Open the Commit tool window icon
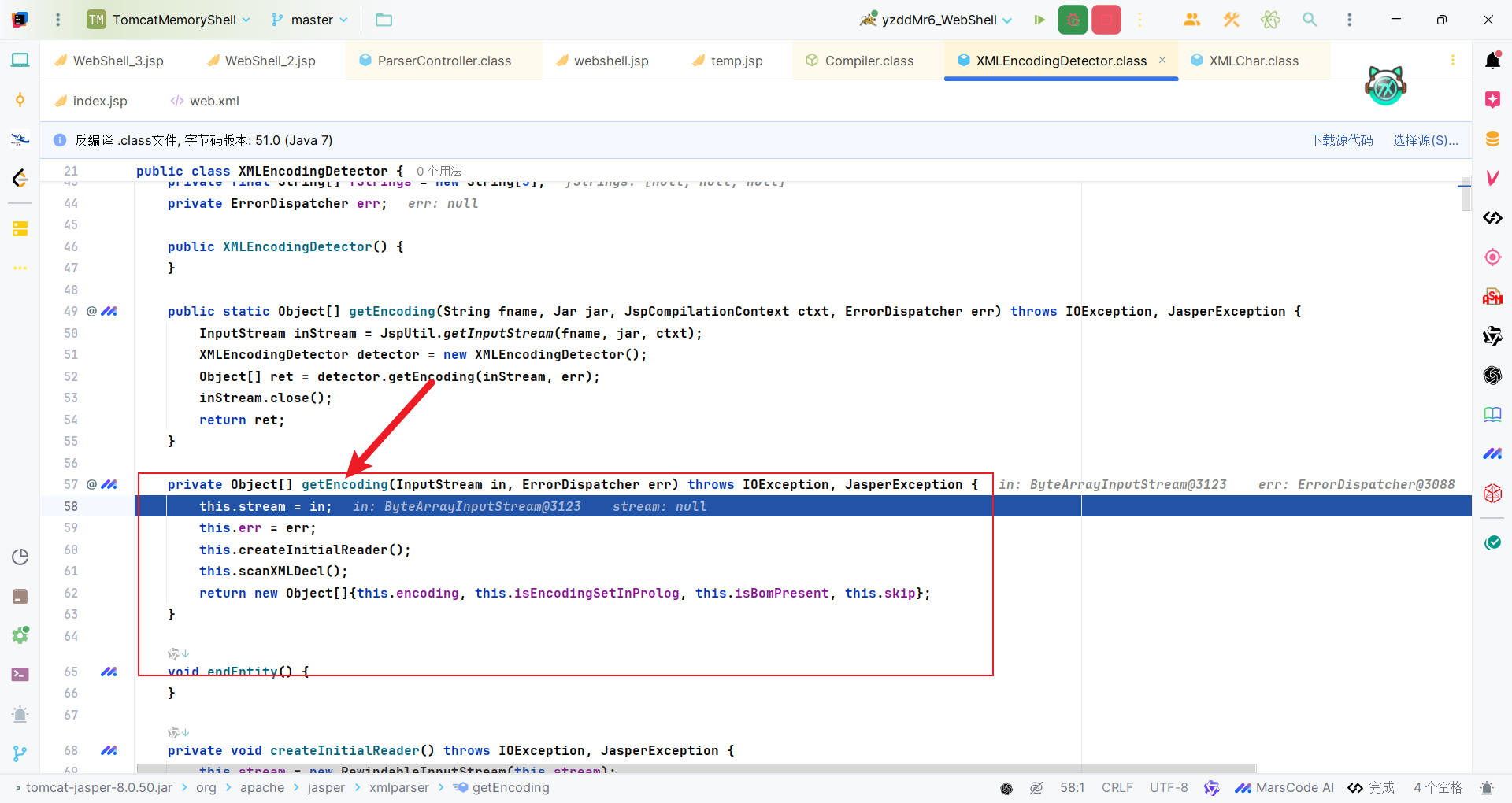 tap(20, 100)
